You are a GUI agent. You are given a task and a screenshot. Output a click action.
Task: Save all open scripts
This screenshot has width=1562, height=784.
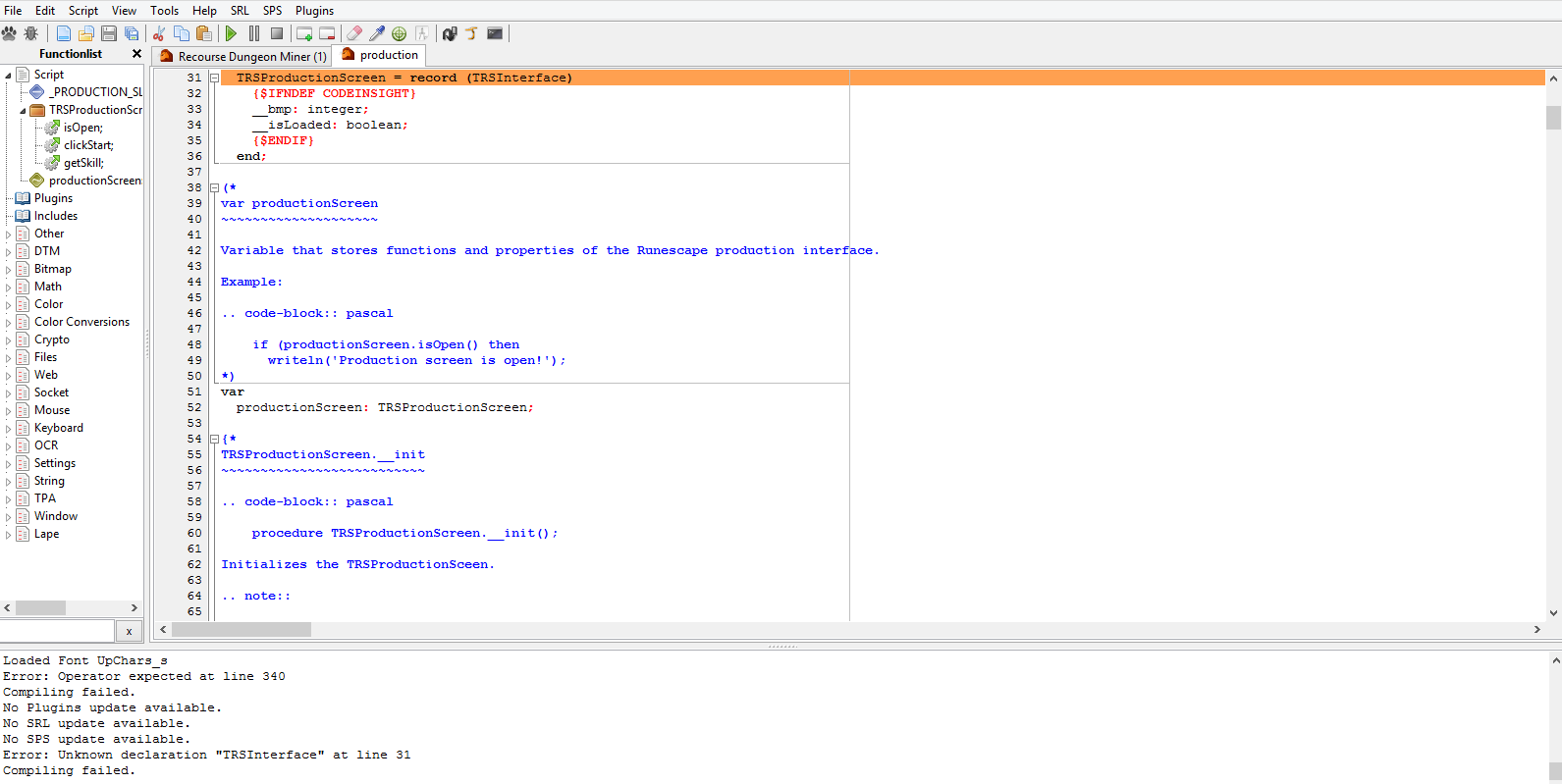(x=132, y=33)
